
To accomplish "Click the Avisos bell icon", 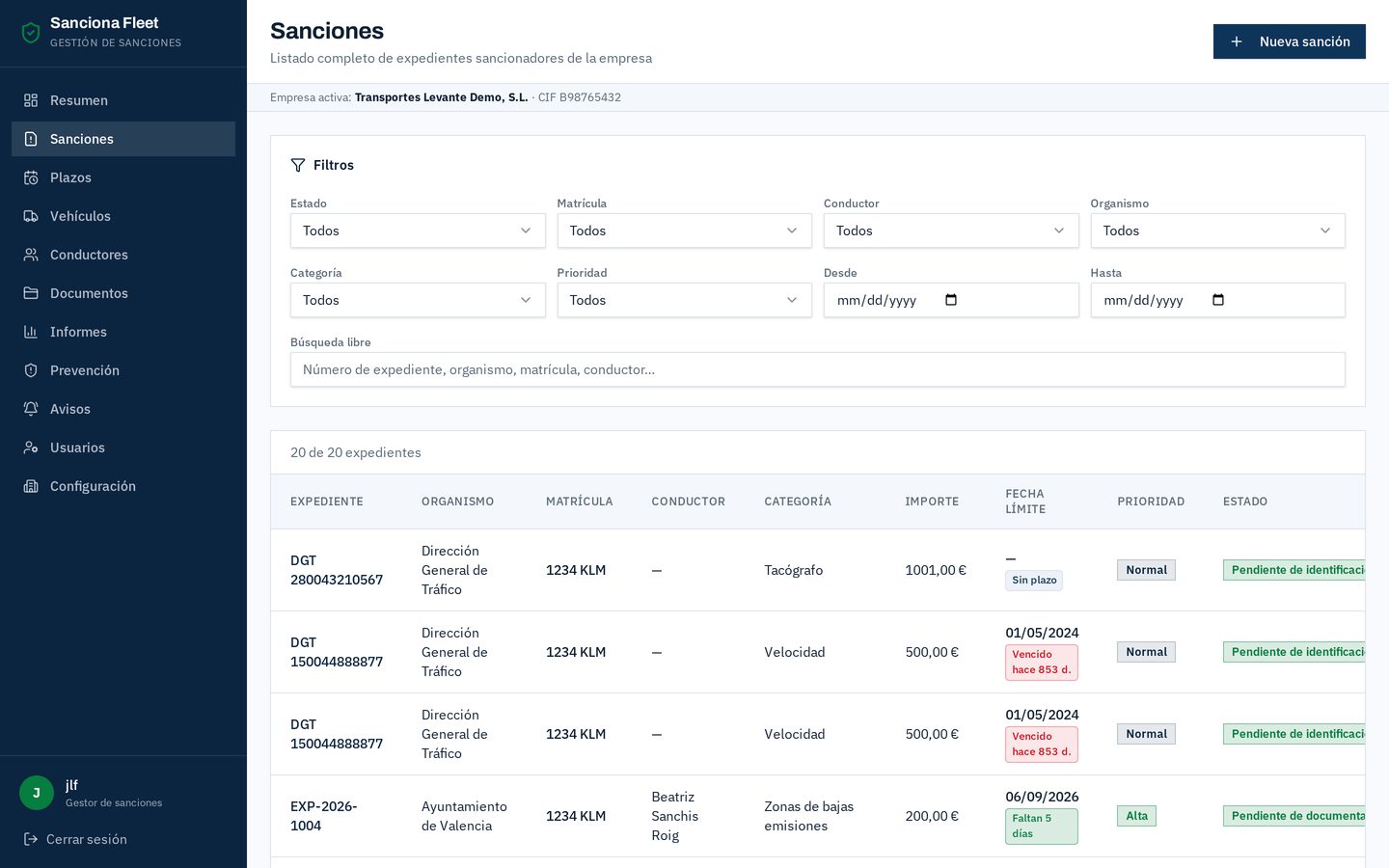I will point(31,409).
